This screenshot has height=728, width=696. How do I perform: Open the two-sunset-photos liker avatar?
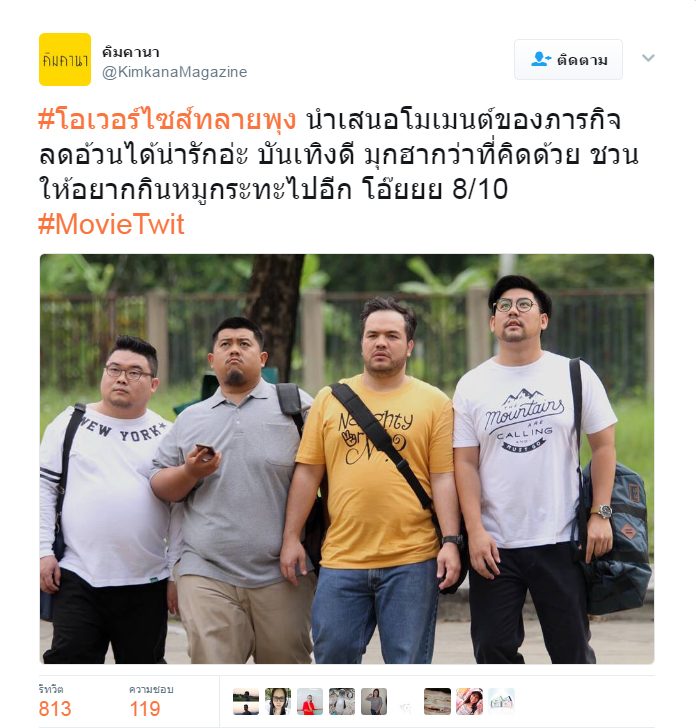(x=246, y=701)
